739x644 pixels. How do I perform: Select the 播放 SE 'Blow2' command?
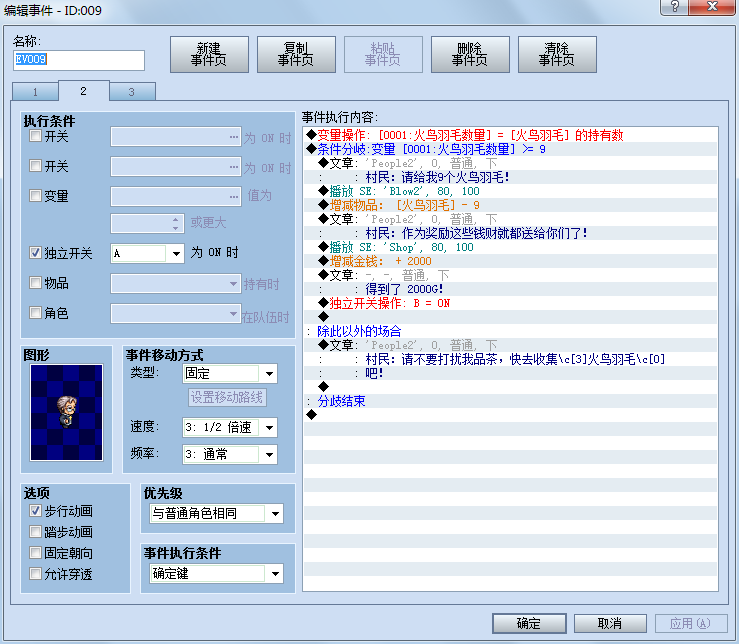click(x=511, y=191)
